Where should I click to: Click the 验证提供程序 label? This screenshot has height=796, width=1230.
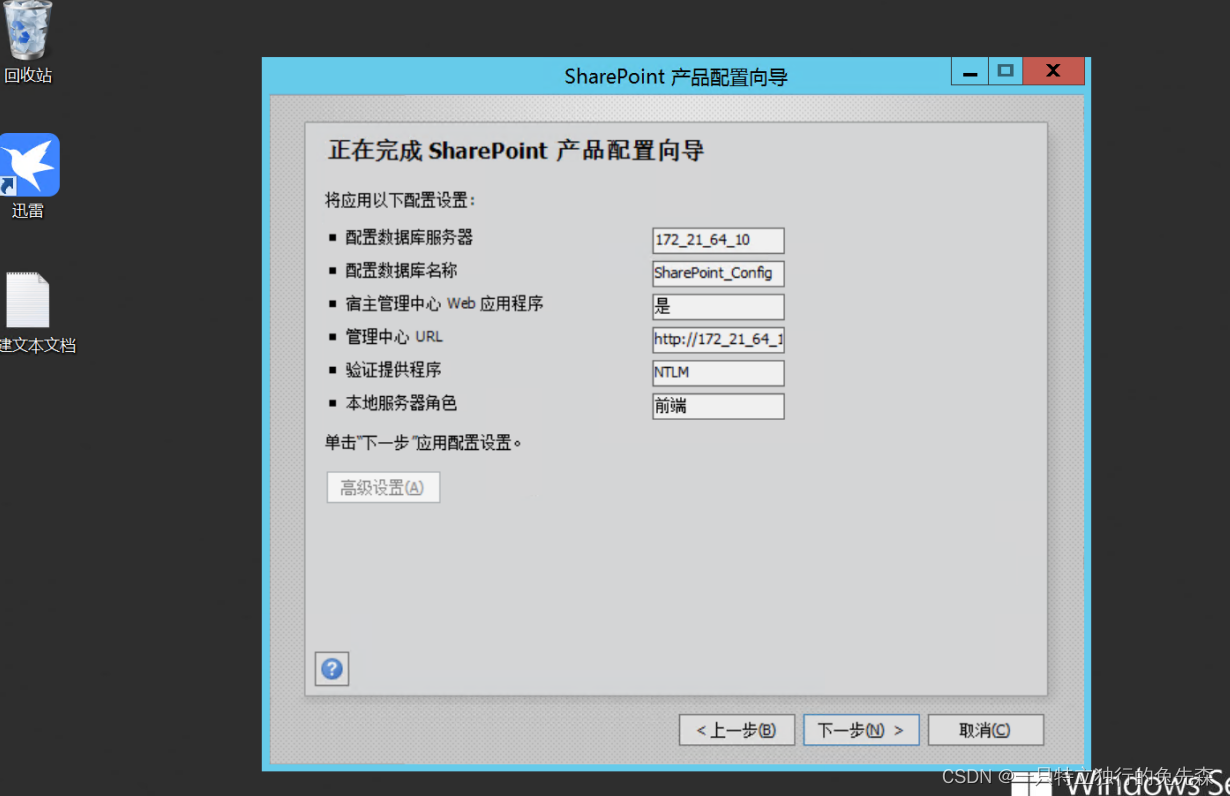pos(393,370)
